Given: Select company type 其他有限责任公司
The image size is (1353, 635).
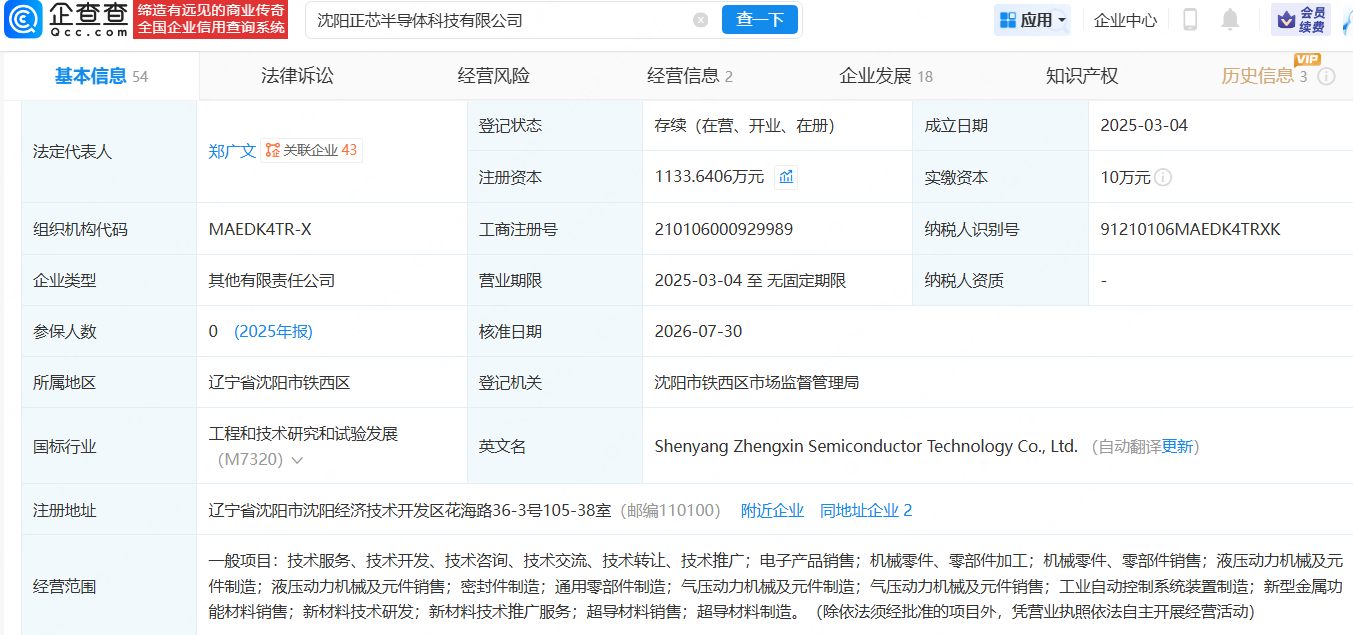Looking at the screenshot, I should 272,281.
